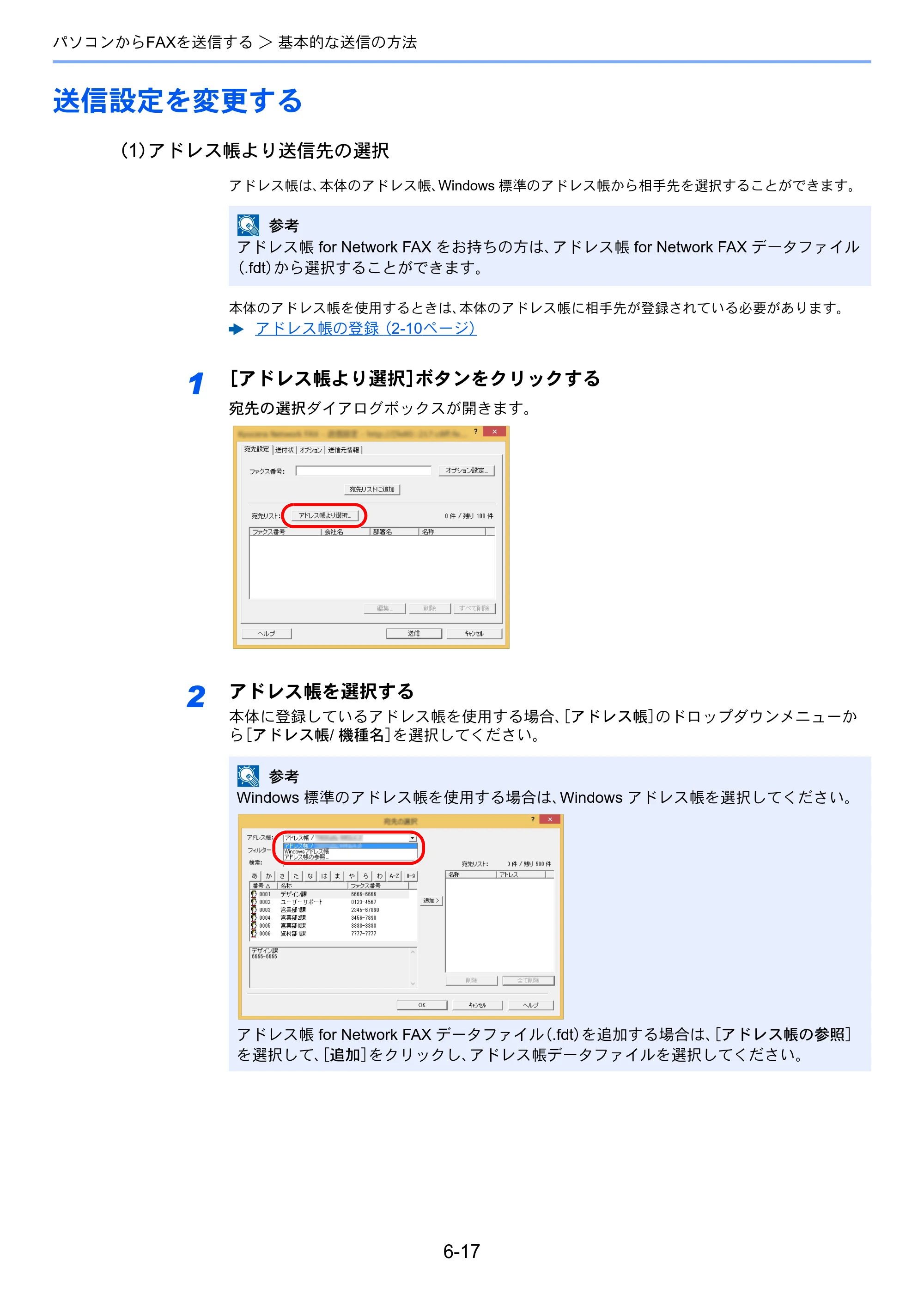
Task: Click the contact icon for entry 0004
Action: point(254,918)
